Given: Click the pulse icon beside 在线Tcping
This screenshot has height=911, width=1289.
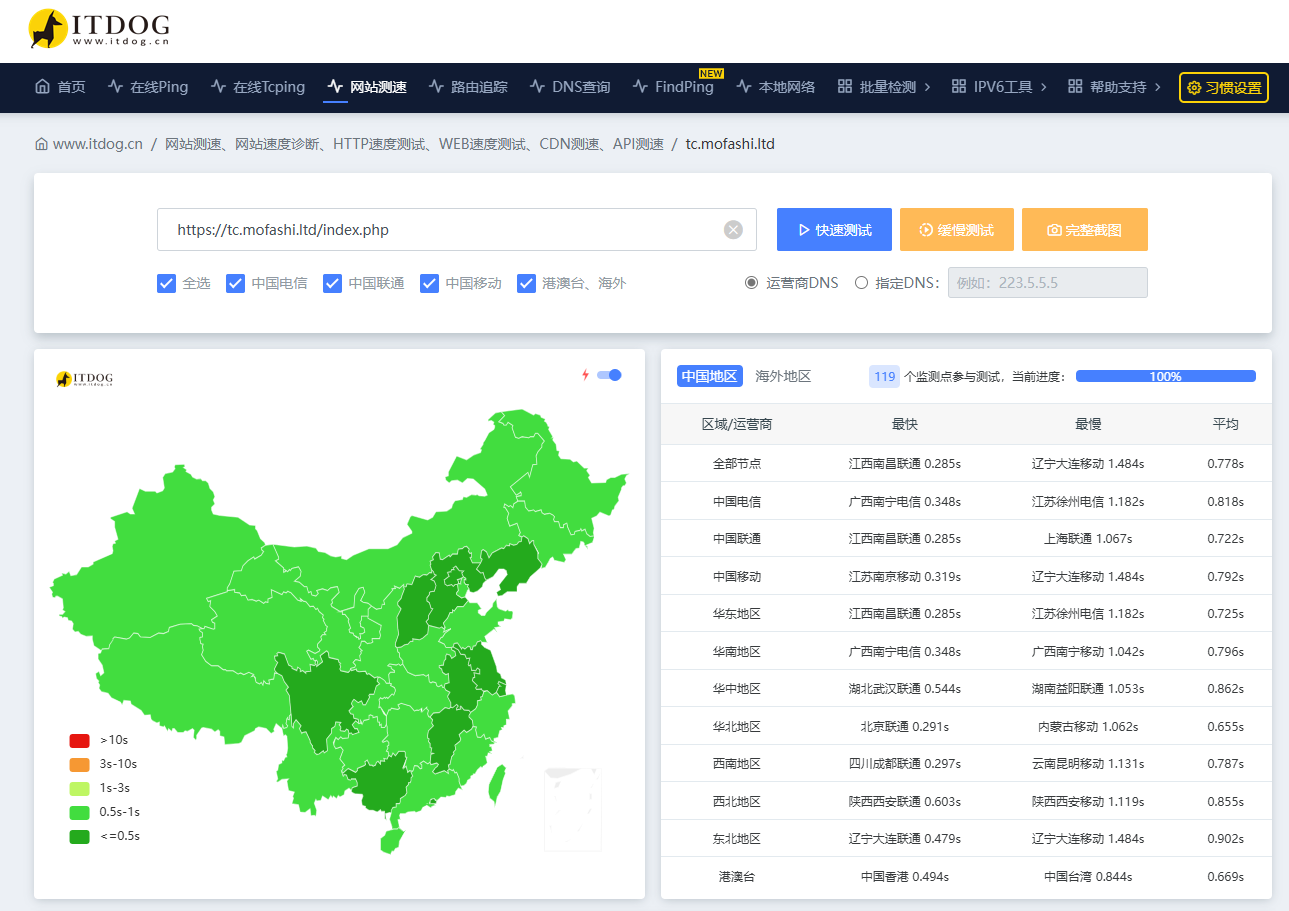Looking at the screenshot, I should (x=219, y=87).
